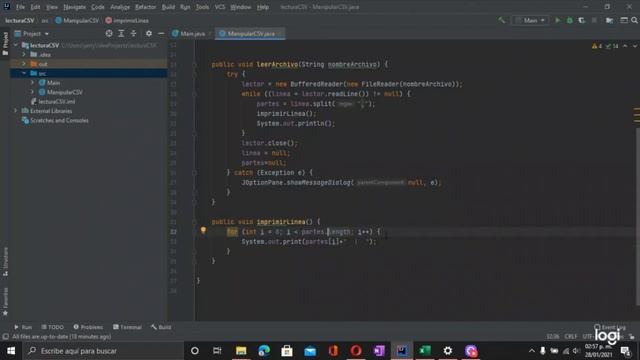The image size is (640, 360).
Task: Open Project Structure icon in top toolbar
Action: pos(609,20)
